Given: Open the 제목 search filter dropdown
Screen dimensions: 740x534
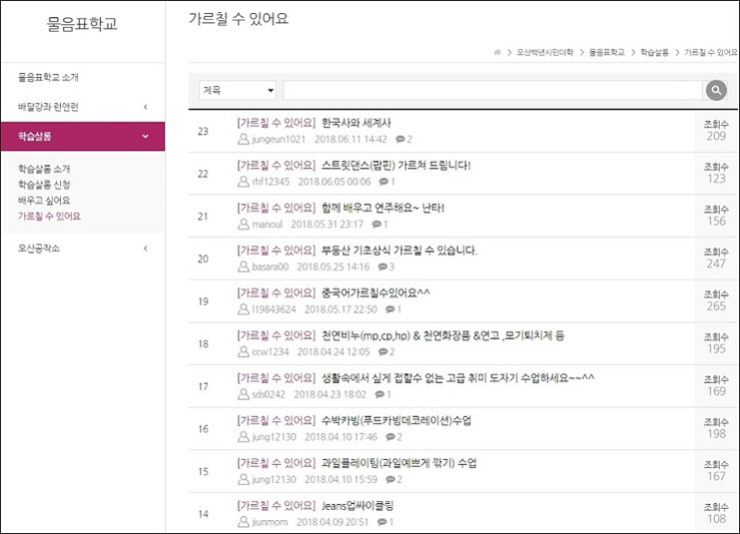Looking at the screenshot, I should coord(238,91).
